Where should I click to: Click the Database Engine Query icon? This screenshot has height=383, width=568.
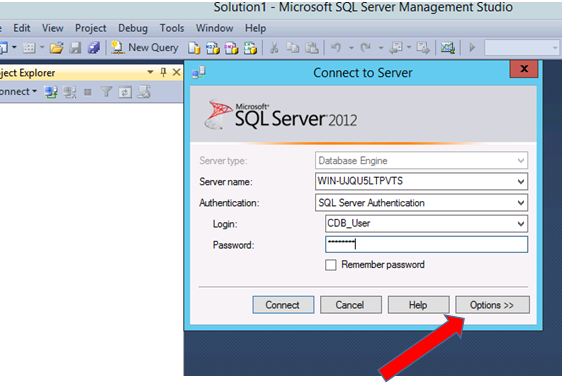pyautogui.click(x=194, y=48)
